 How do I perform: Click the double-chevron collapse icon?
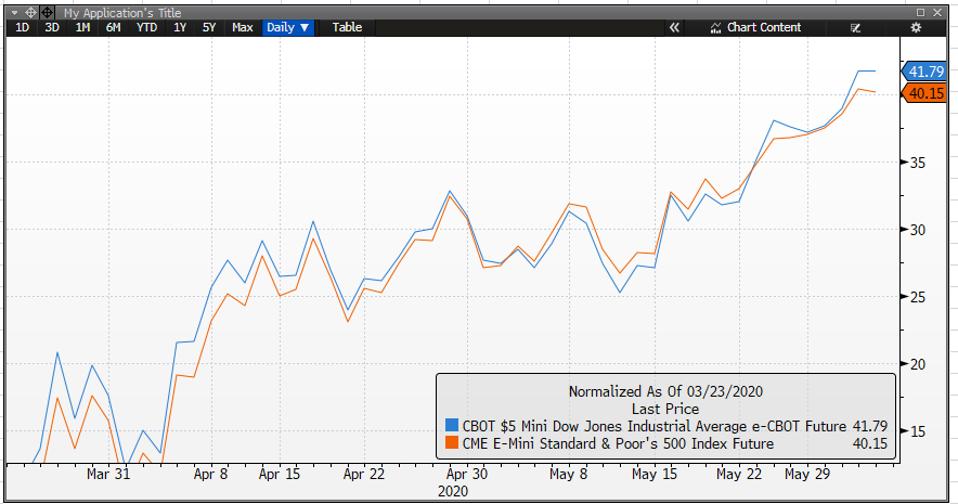tap(674, 28)
